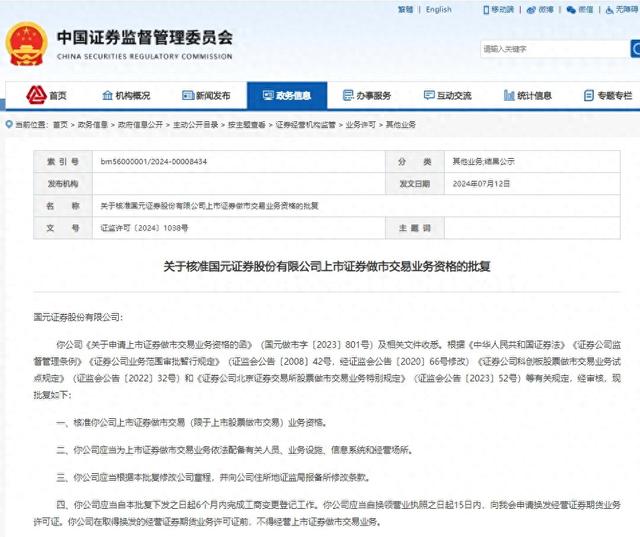640x537 pixels.
Task: Focus the keyword search input field
Action: [x=555, y=49]
